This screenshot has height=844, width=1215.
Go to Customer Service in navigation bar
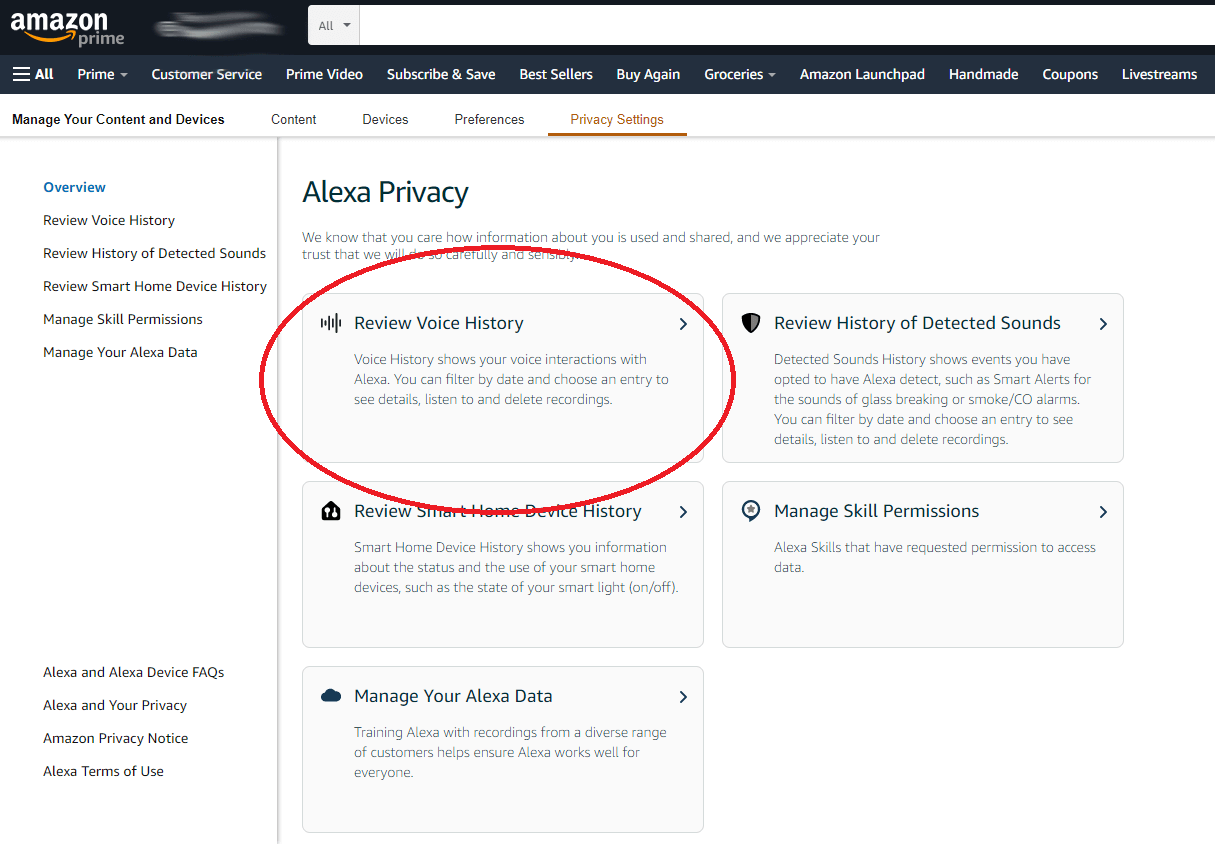[x=206, y=74]
